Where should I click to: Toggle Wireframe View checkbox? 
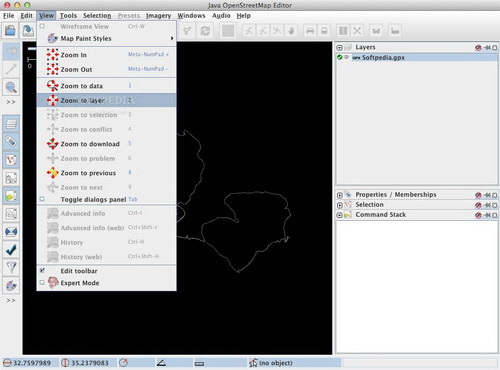(x=42, y=26)
